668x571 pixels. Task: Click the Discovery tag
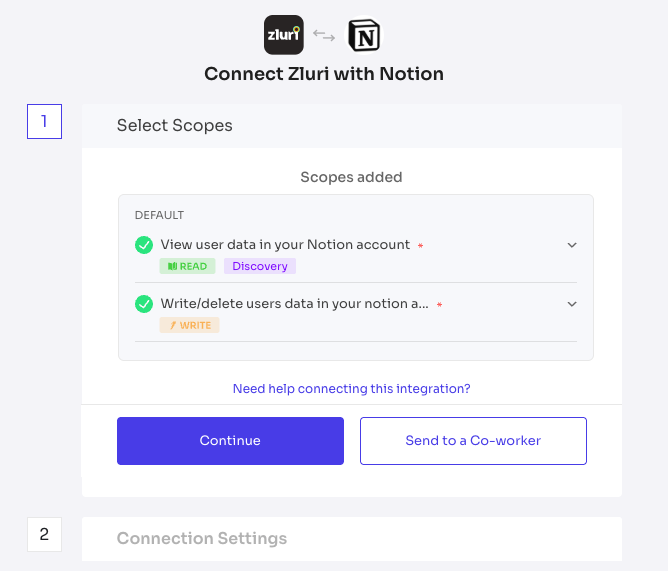260,266
